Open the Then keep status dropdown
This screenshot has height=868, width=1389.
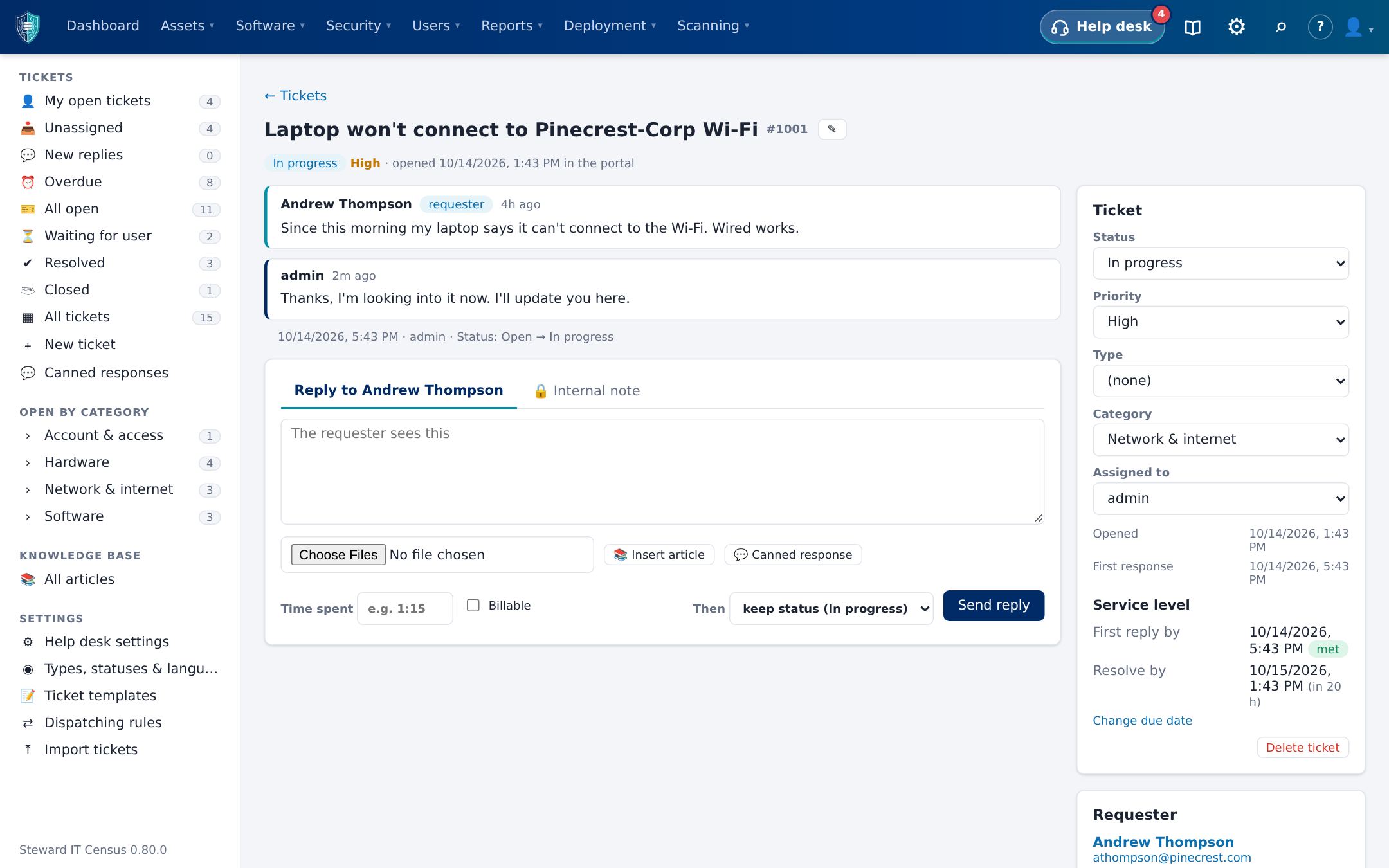click(831, 608)
